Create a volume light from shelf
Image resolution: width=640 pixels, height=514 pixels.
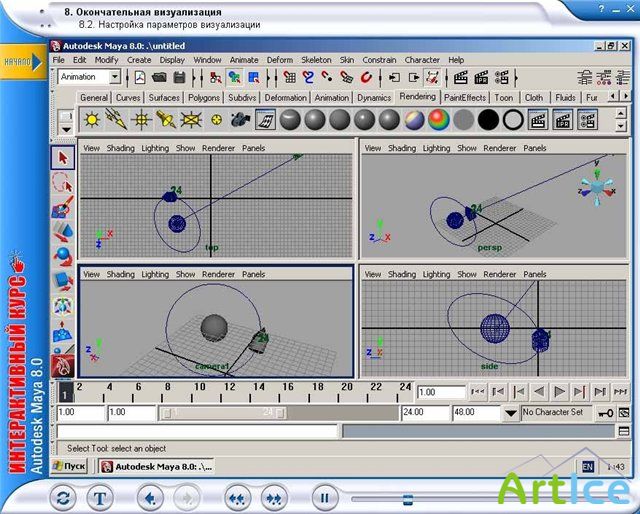point(216,120)
